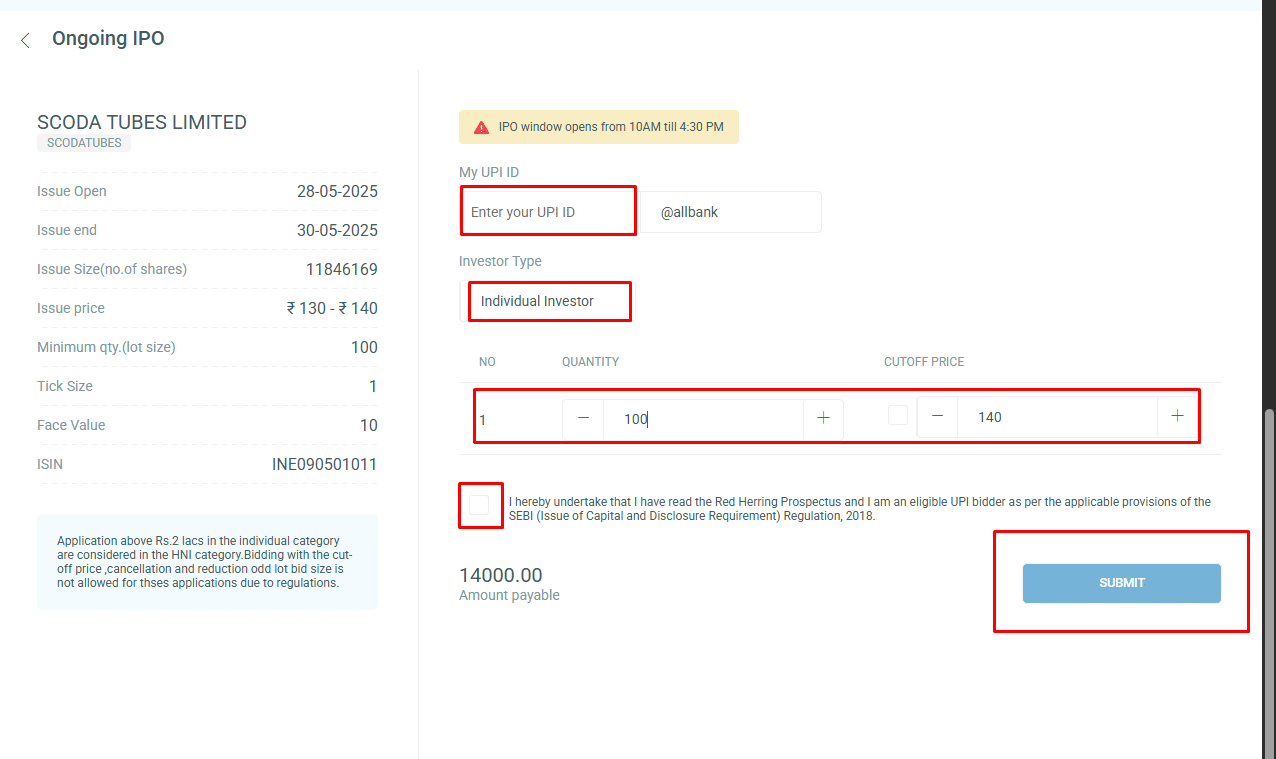Go back using the arrow beside Ongoing IPO
1276x759 pixels.
pos(25,40)
